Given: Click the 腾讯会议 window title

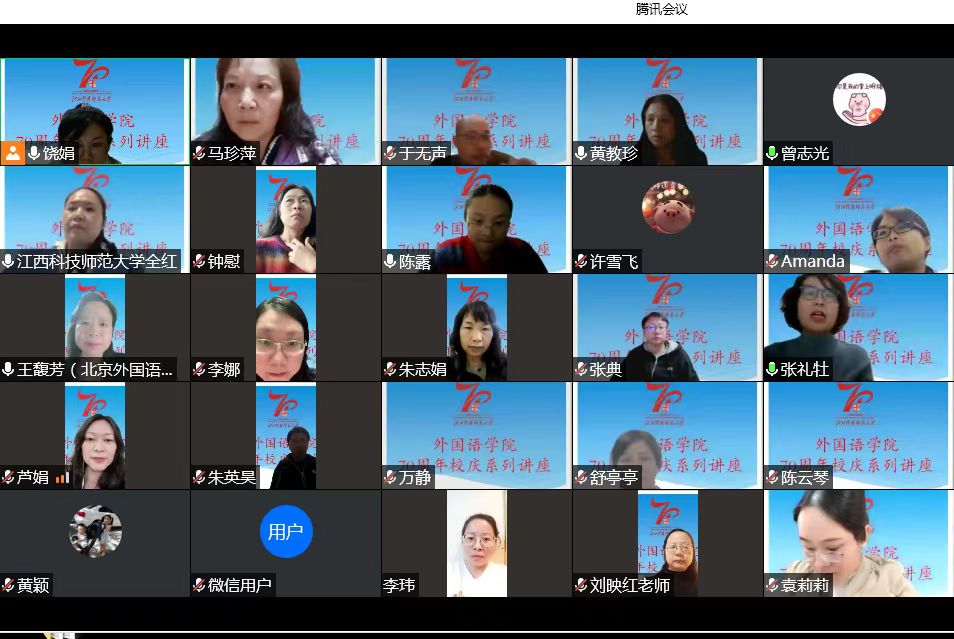Looking at the screenshot, I should click(x=662, y=9).
